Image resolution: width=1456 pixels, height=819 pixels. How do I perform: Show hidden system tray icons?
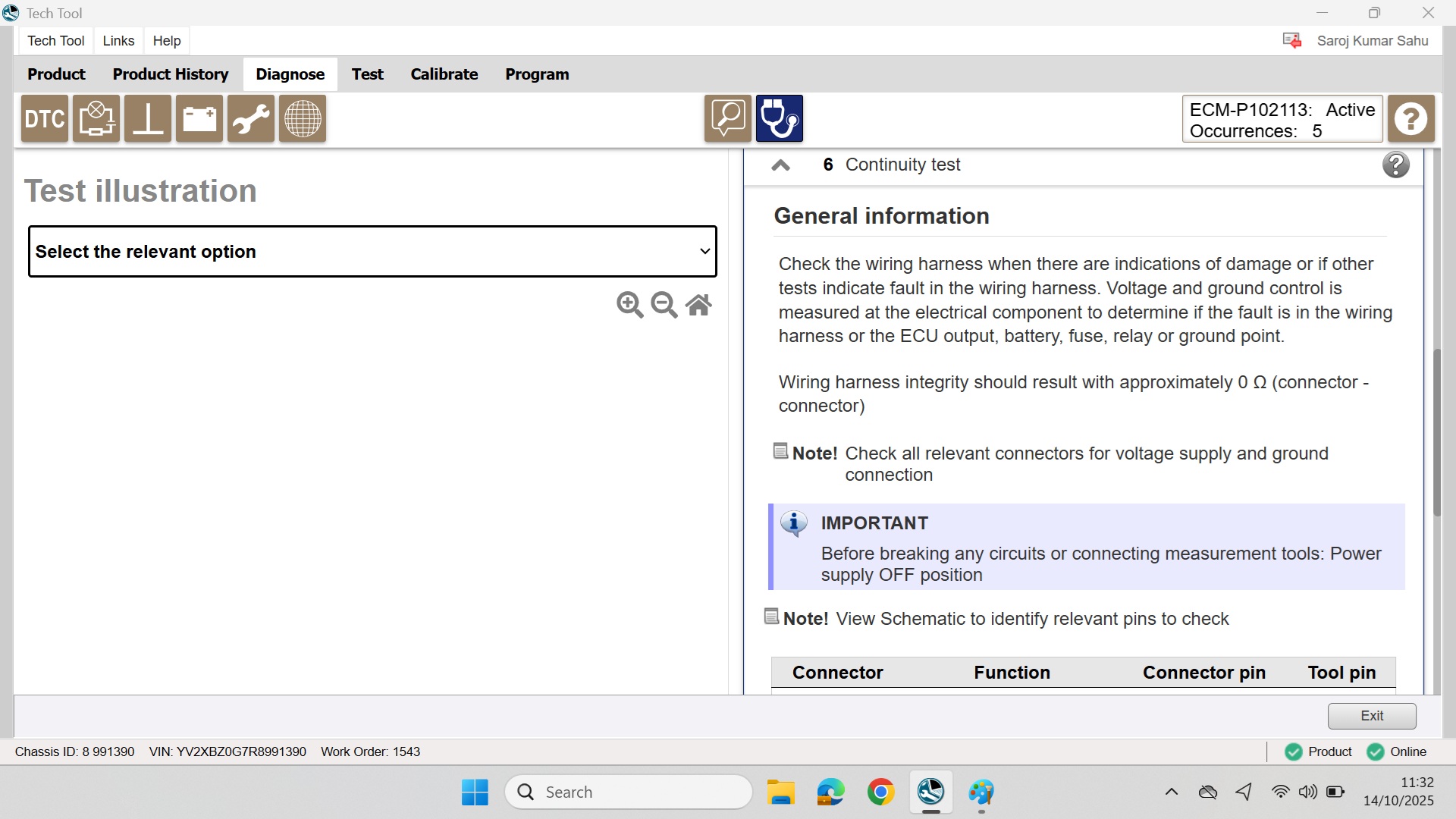pos(1171,792)
